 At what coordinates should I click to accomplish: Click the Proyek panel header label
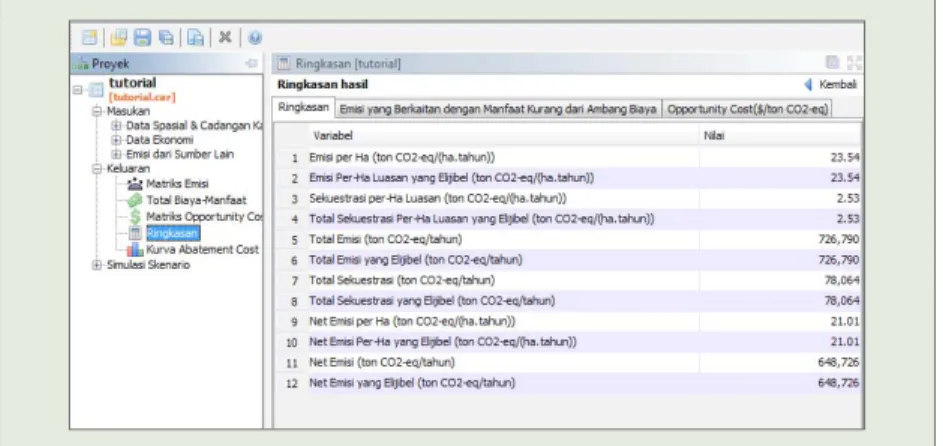(x=110, y=64)
